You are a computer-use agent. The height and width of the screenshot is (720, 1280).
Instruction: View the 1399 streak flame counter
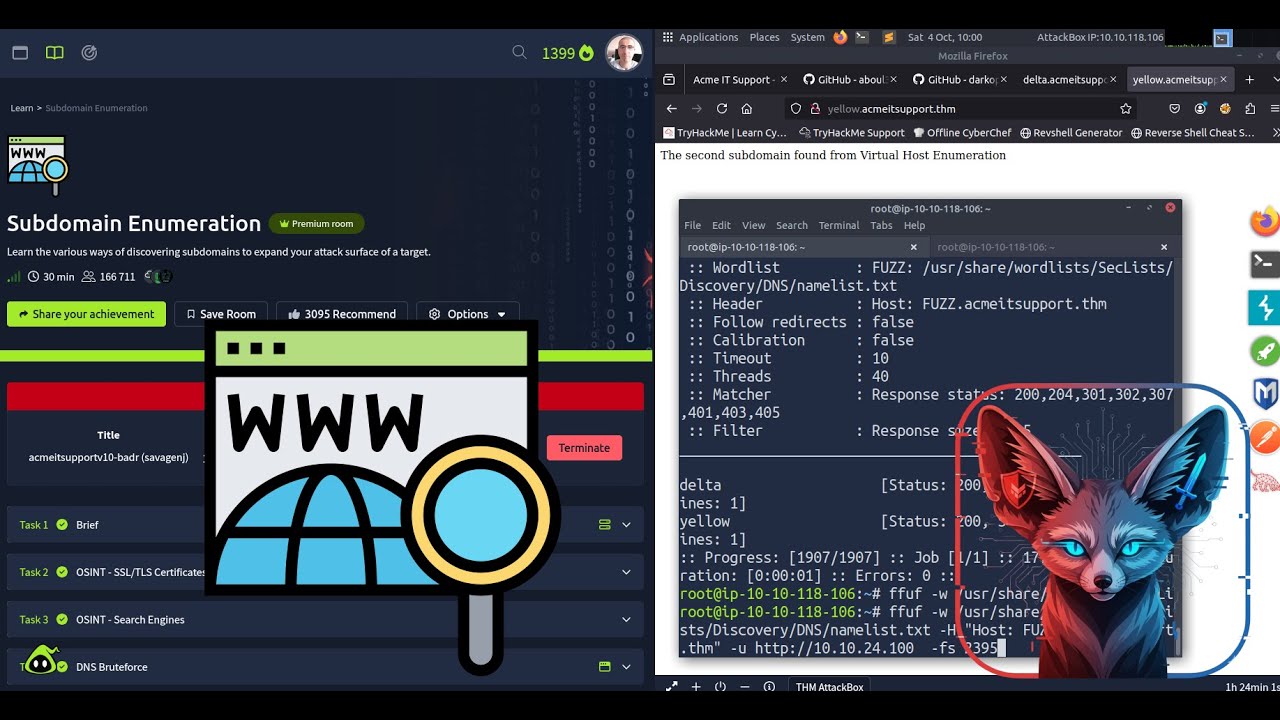click(x=567, y=53)
